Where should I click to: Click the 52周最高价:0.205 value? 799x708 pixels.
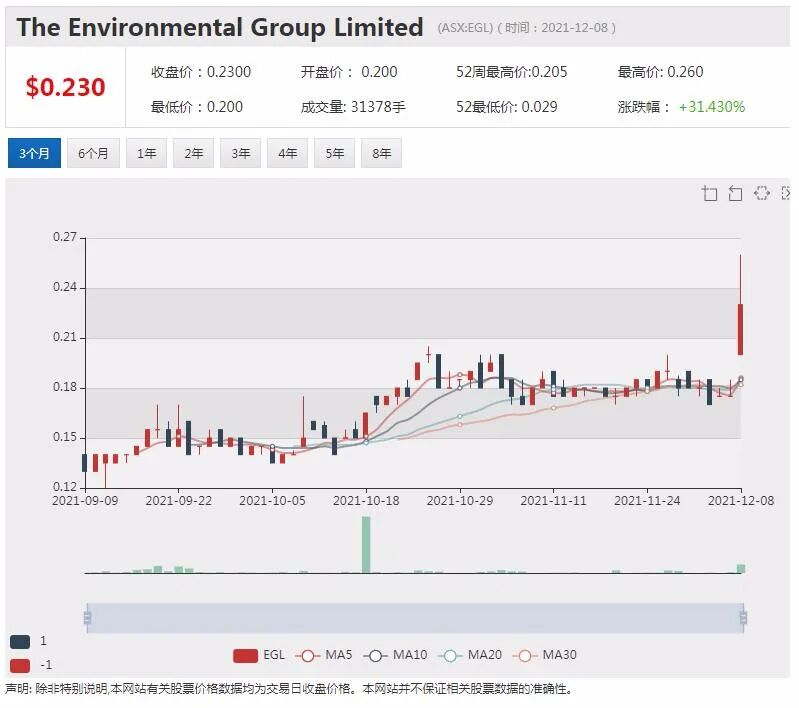512,72
